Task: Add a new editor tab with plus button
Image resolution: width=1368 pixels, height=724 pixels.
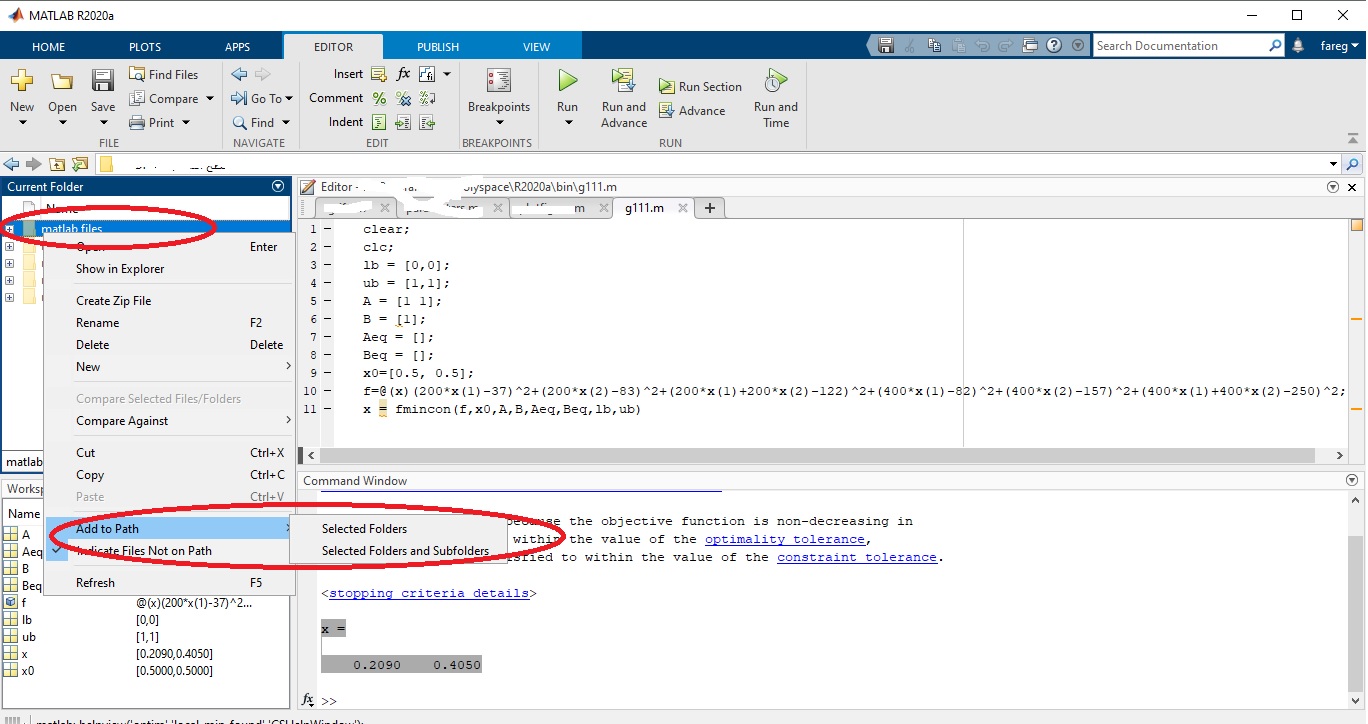Action: [x=710, y=208]
